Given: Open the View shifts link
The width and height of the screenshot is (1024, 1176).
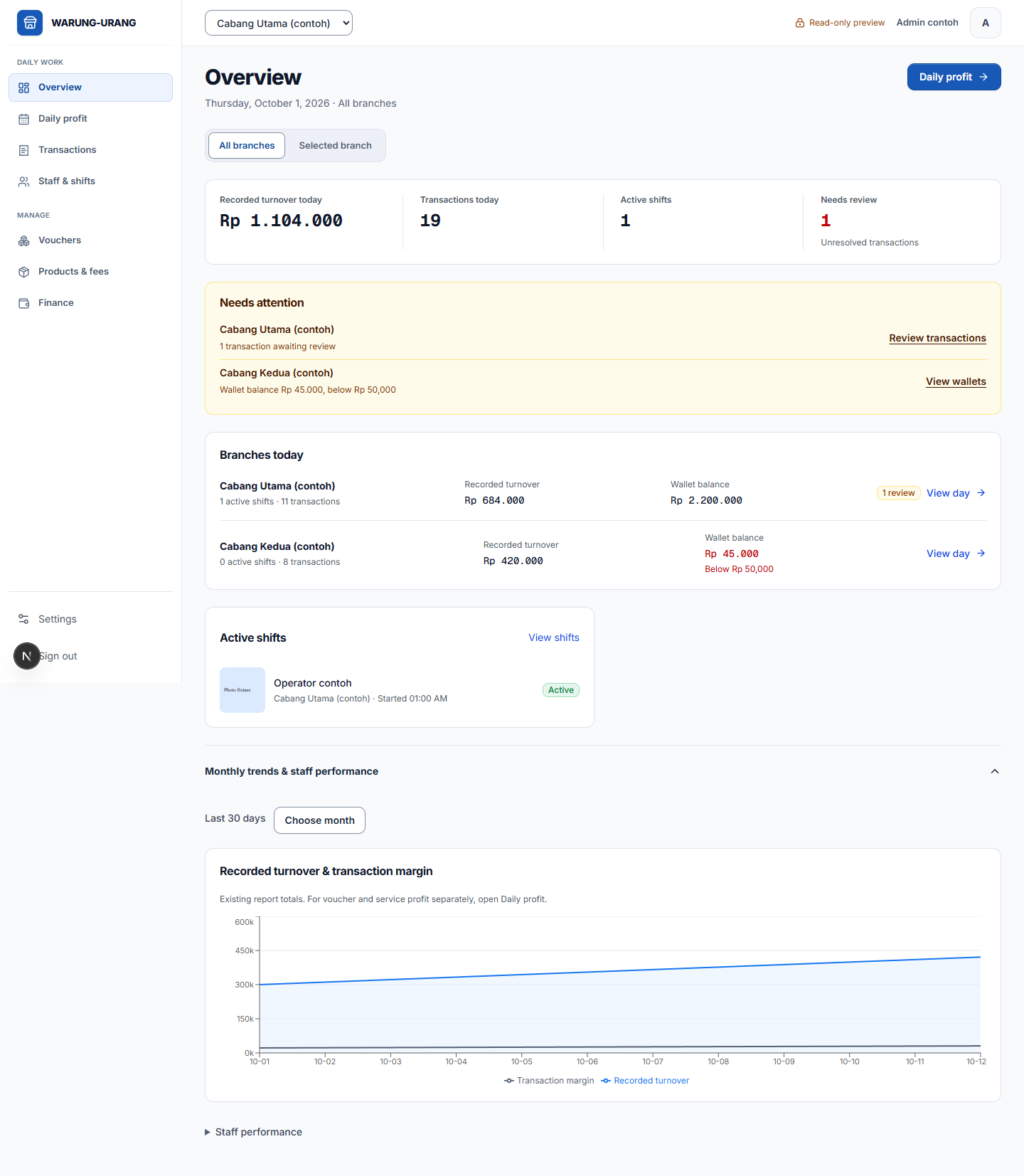Looking at the screenshot, I should point(553,637).
